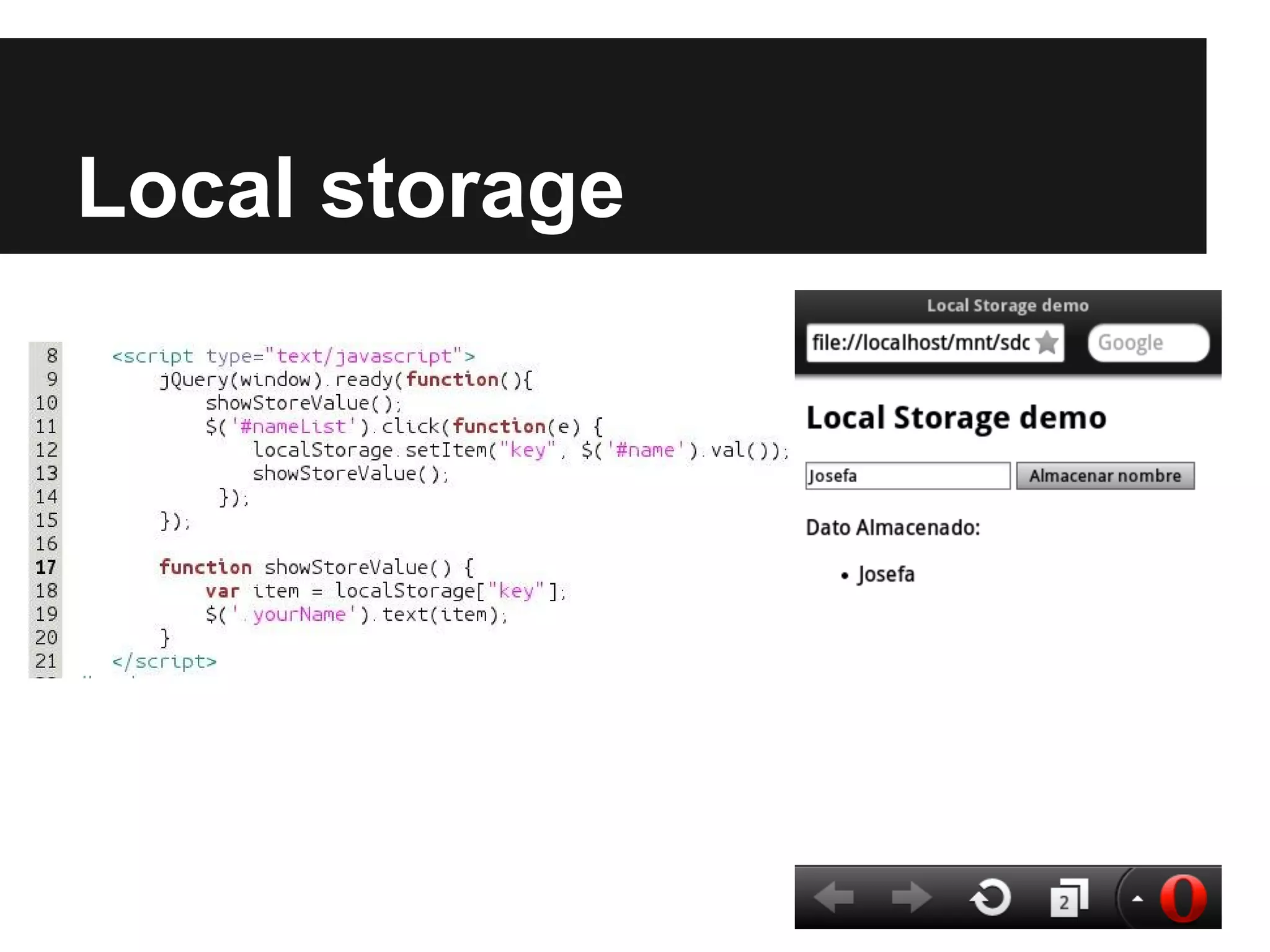Image resolution: width=1270 pixels, height=952 pixels.
Task: Open the tabs switcher showing 2 tabs
Action: [x=1069, y=897]
